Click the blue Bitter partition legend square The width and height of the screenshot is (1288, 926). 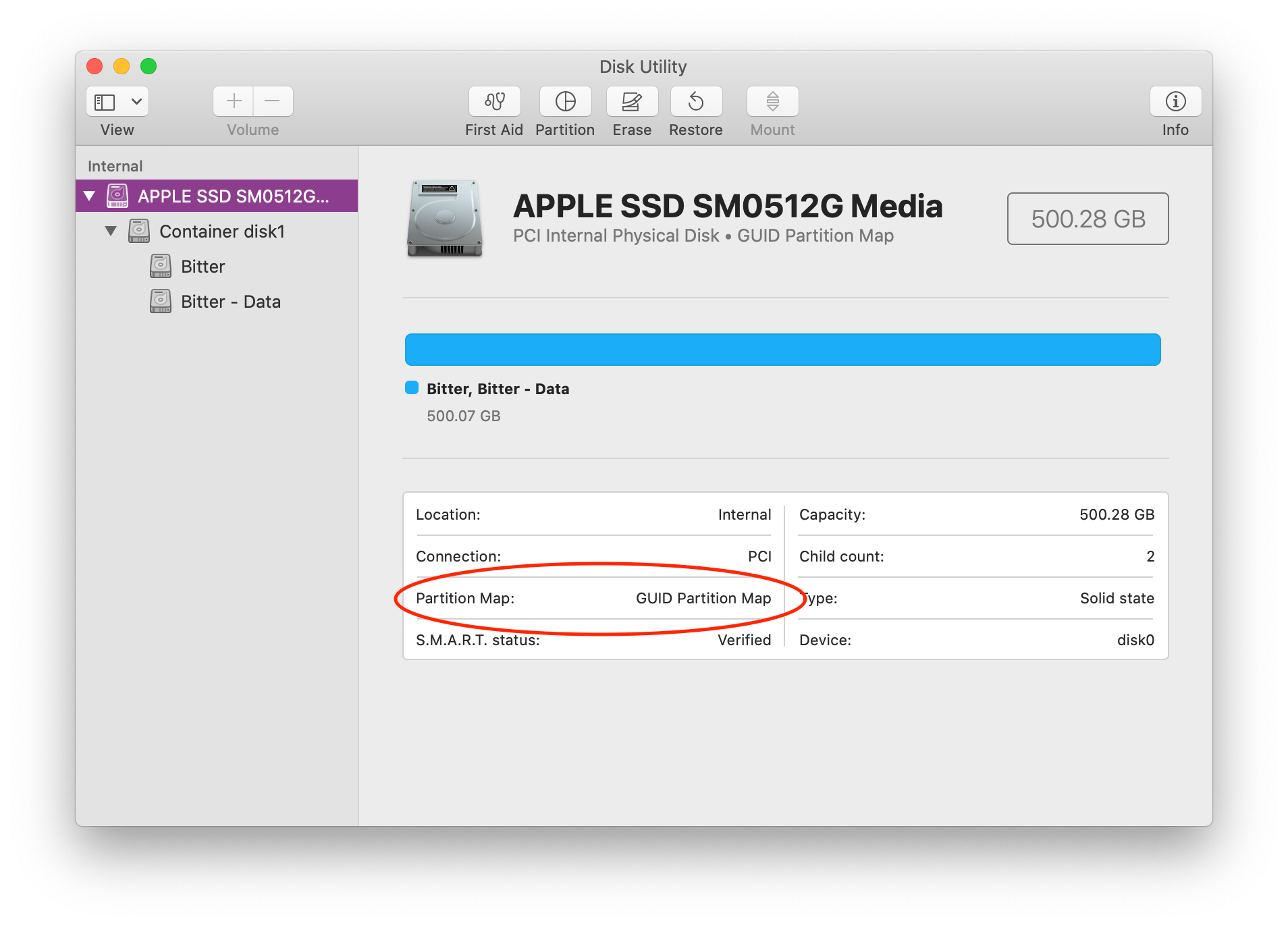pyautogui.click(x=412, y=388)
